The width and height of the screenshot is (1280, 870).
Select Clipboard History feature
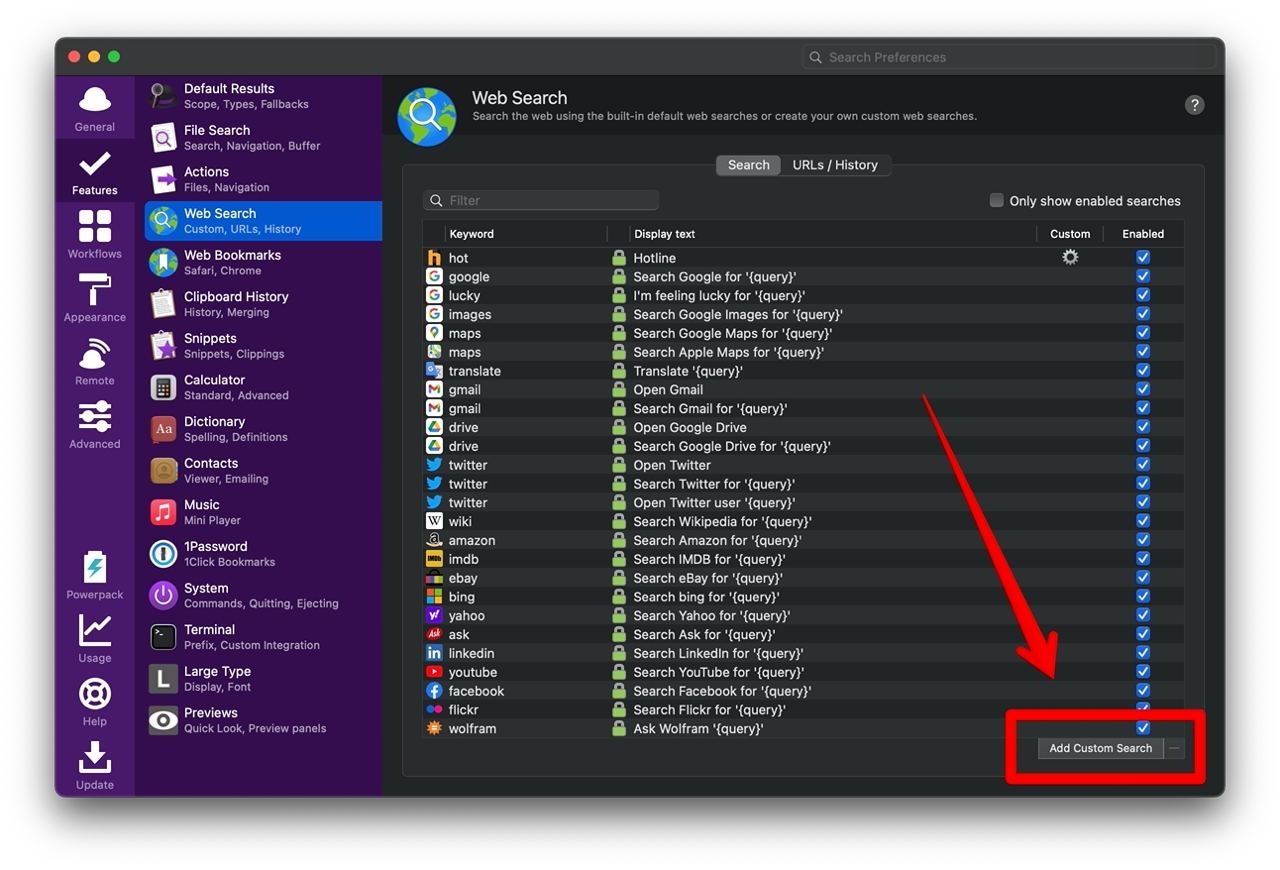click(x=263, y=304)
